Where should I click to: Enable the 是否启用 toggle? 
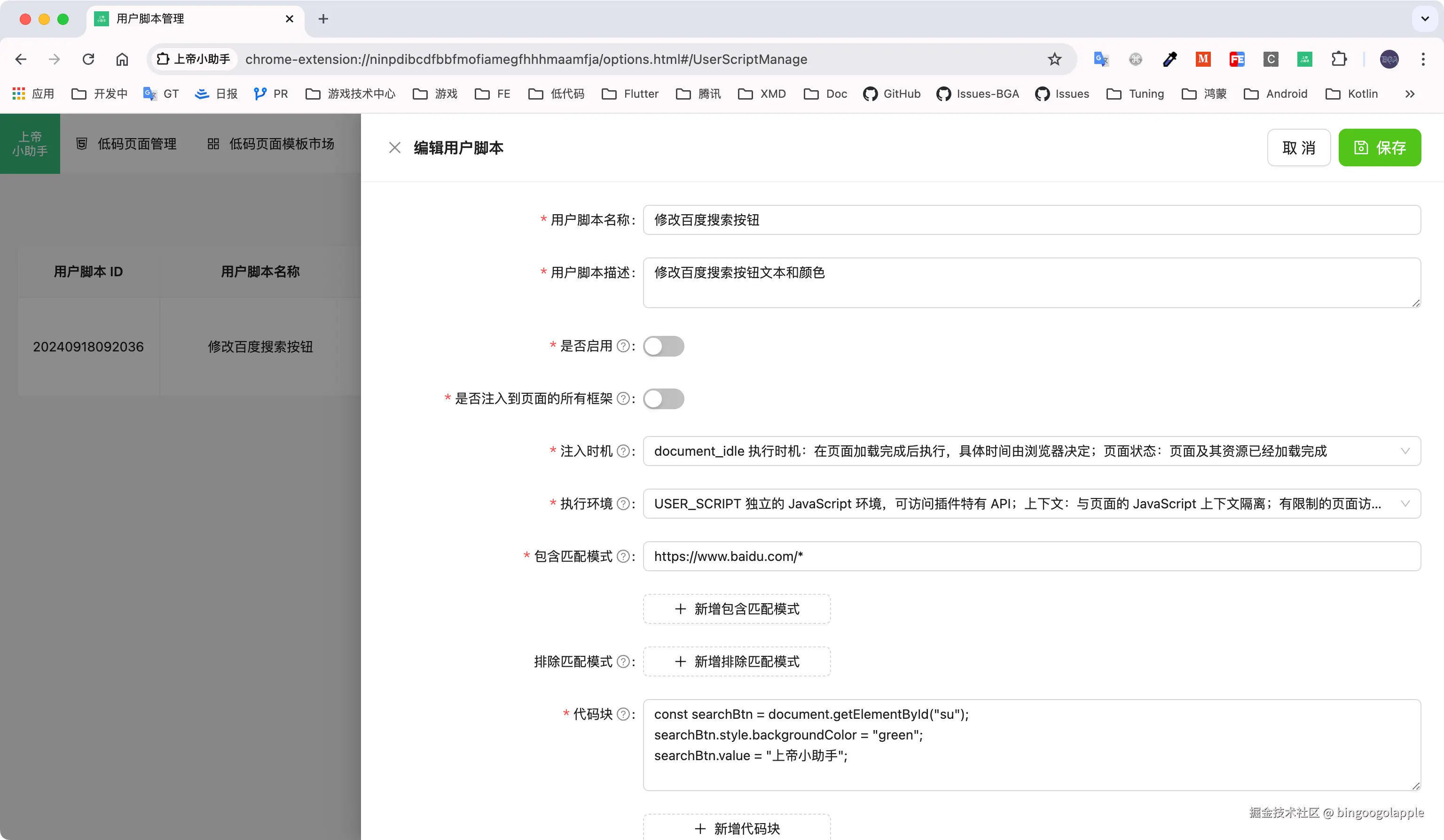click(x=664, y=346)
